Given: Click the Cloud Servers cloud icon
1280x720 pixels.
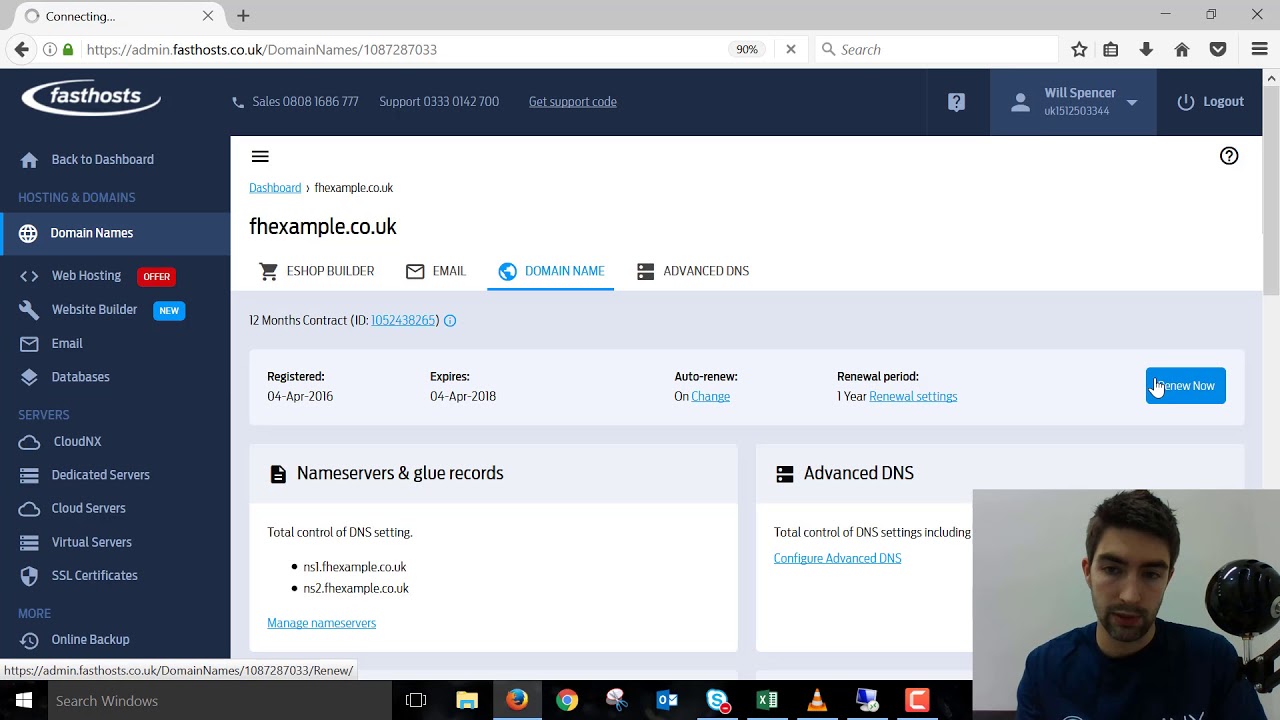Looking at the screenshot, I should pyautogui.click(x=29, y=509).
